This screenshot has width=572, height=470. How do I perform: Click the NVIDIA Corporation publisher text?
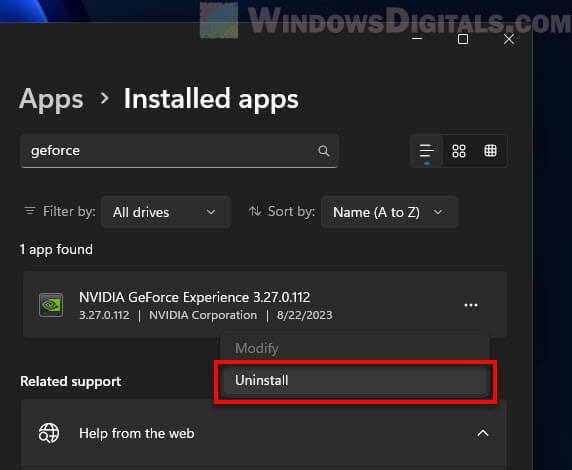tap(203, 315)
